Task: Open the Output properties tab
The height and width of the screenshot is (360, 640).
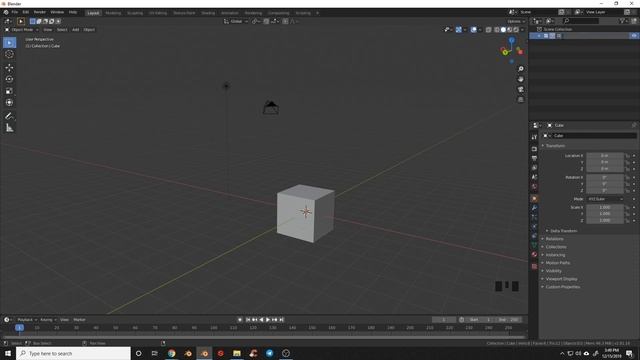Action: (534, 158)
